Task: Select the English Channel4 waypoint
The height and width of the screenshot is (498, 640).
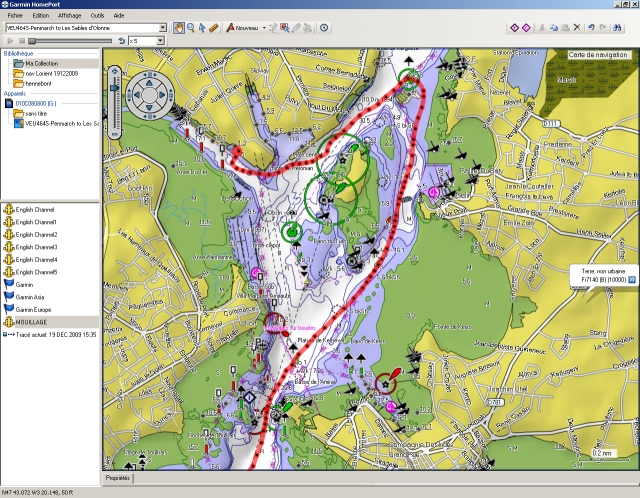Action: point(36,260)
